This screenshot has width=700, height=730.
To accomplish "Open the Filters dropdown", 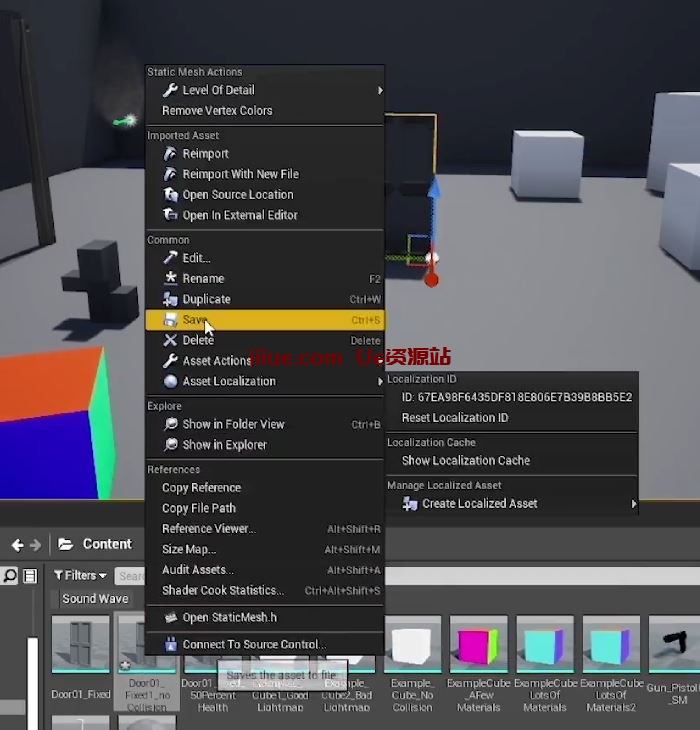I will coord(80,576).
